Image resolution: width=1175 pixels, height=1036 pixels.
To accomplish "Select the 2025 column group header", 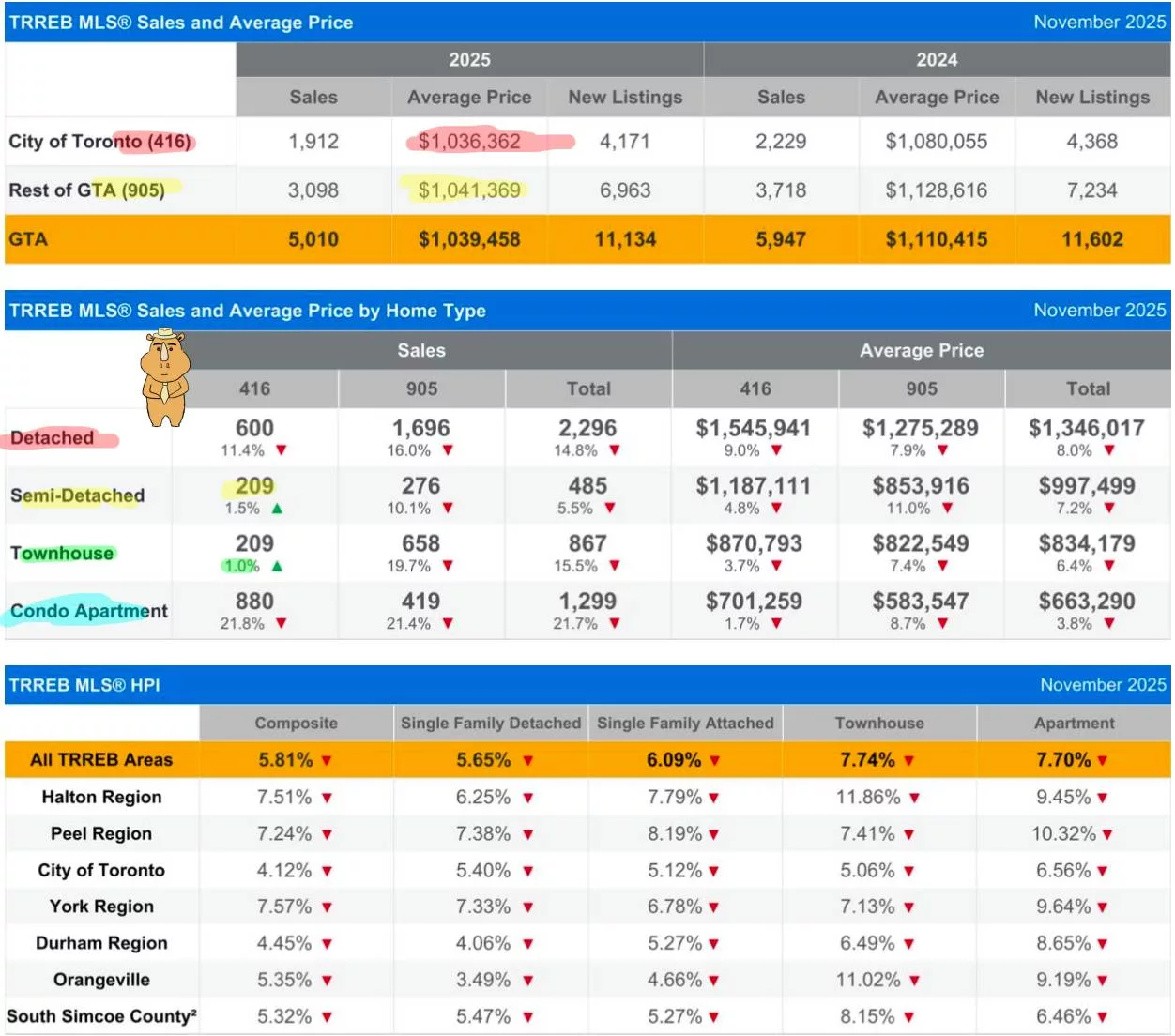I will pyautogui.click(x=469, y=60).
